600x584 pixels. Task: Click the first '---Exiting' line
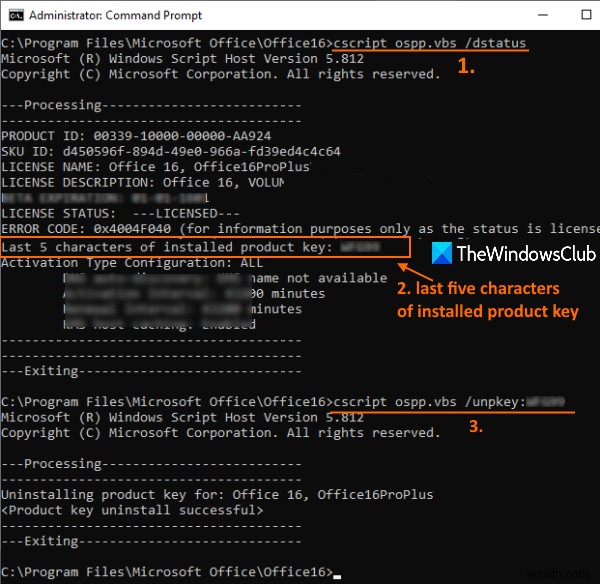click(x=152, y=371)
